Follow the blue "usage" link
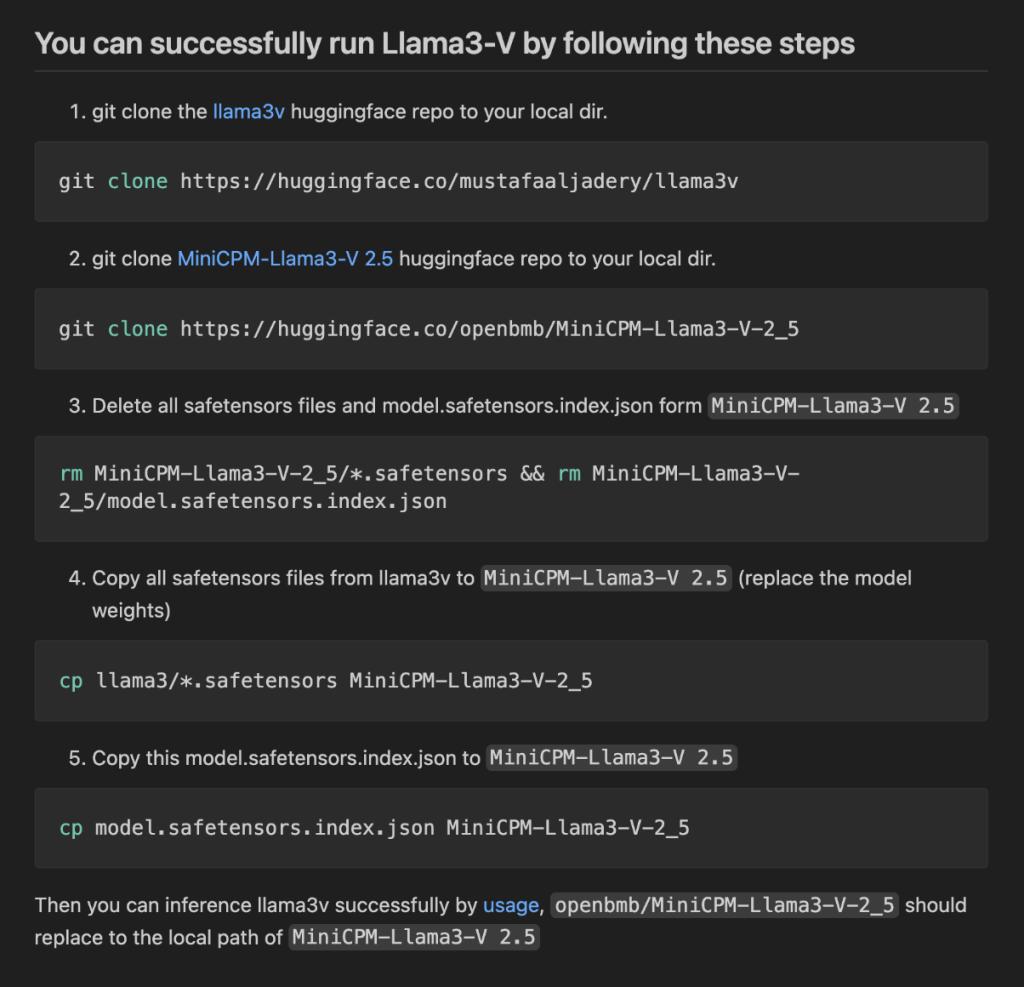 (x=510, y=905)
